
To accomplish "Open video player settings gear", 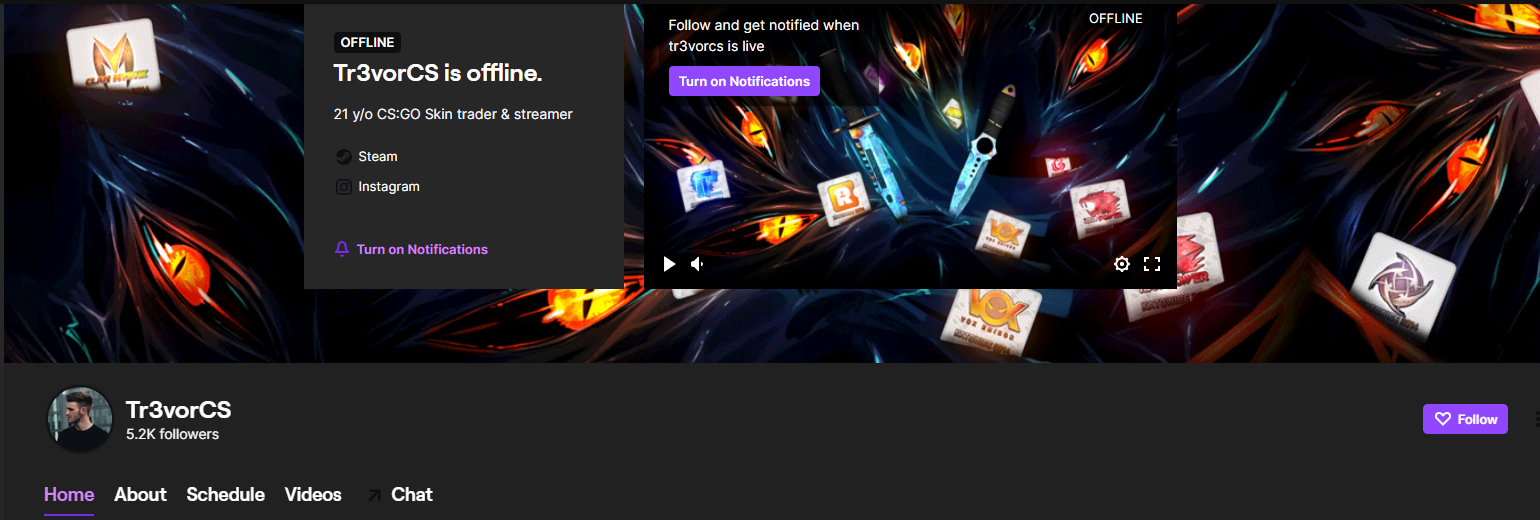I will coord(1122,264).
